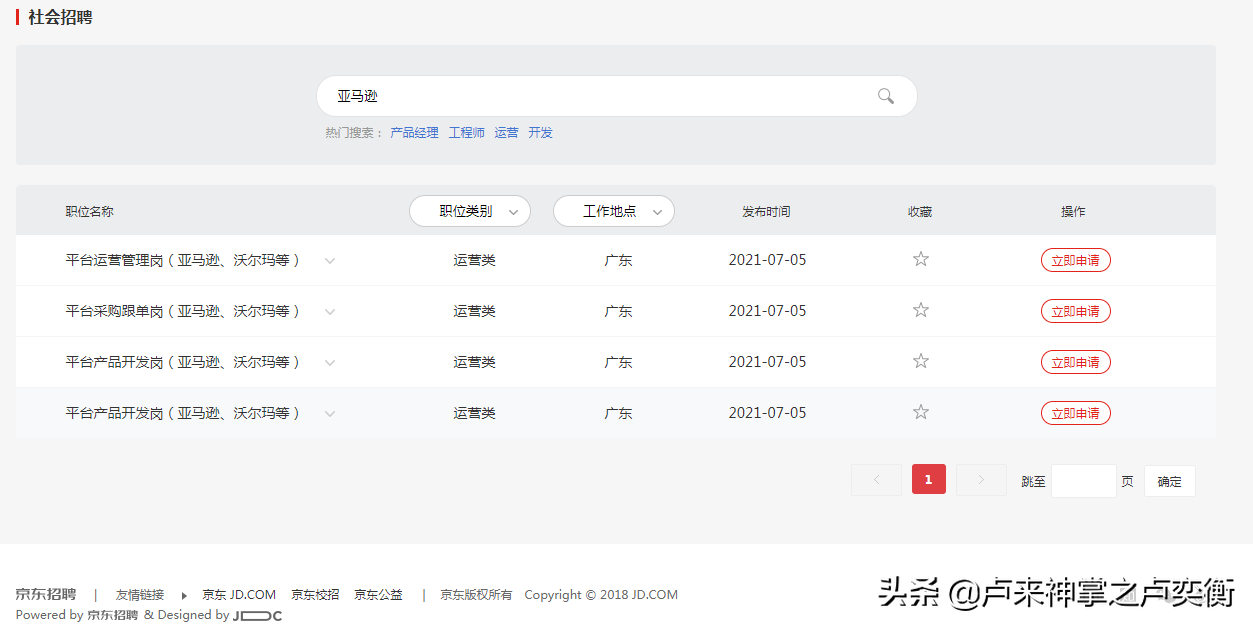Viewport: 1253px width, 627px height.
Task: Click the 操作 column header
Action: coord(1073,212)
